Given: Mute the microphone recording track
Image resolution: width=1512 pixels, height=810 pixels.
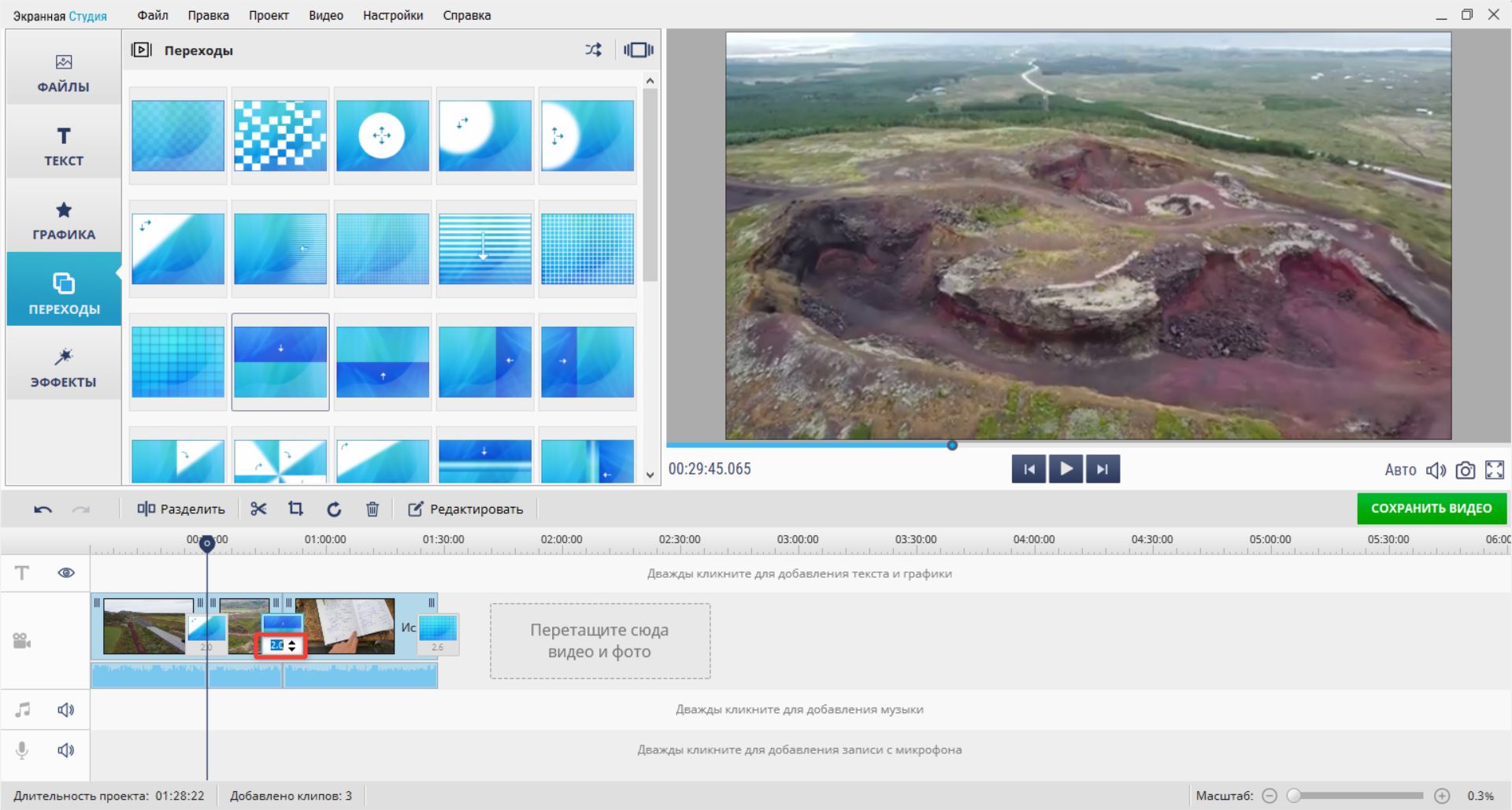Looking at the screenshot, I should tap(66, 750).
